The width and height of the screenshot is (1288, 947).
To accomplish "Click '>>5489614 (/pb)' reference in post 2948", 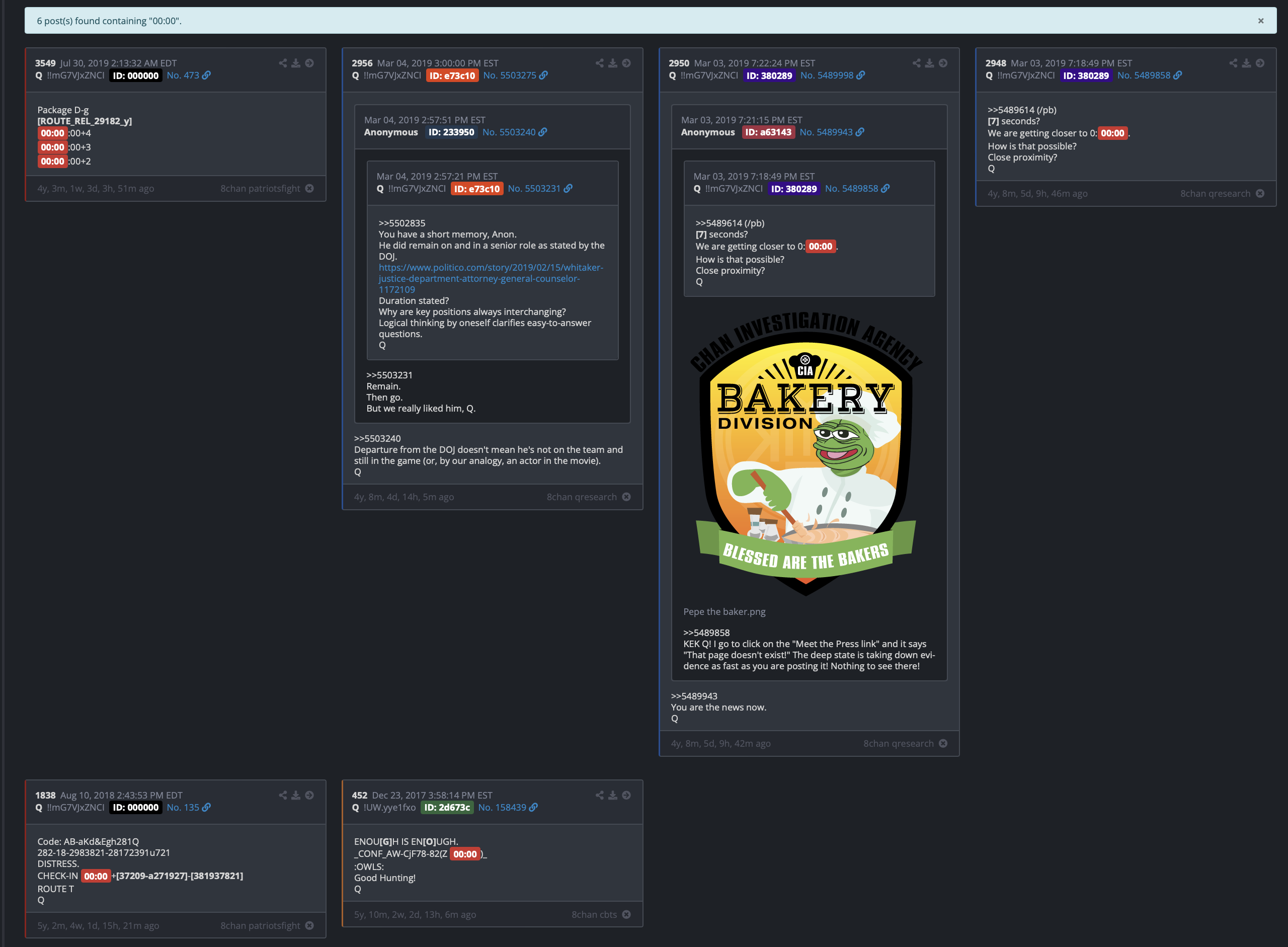I will pyautogui.click(x=1022, y=110).
